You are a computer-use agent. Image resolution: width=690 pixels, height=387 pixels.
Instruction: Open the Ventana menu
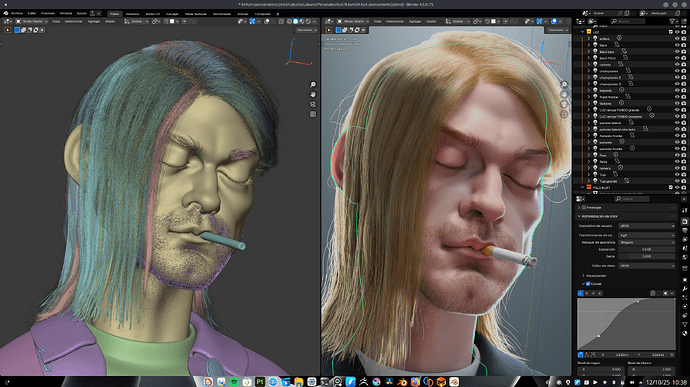coord(66,14)
